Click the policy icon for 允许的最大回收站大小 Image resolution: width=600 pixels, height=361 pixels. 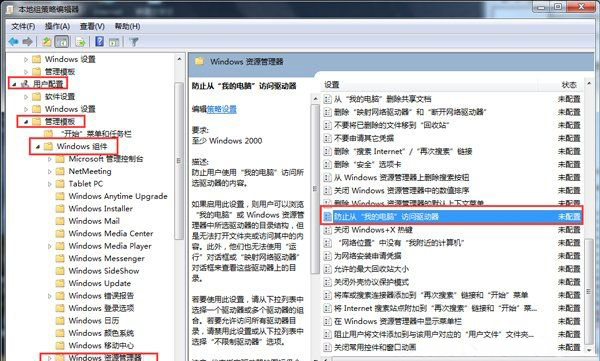327,269
